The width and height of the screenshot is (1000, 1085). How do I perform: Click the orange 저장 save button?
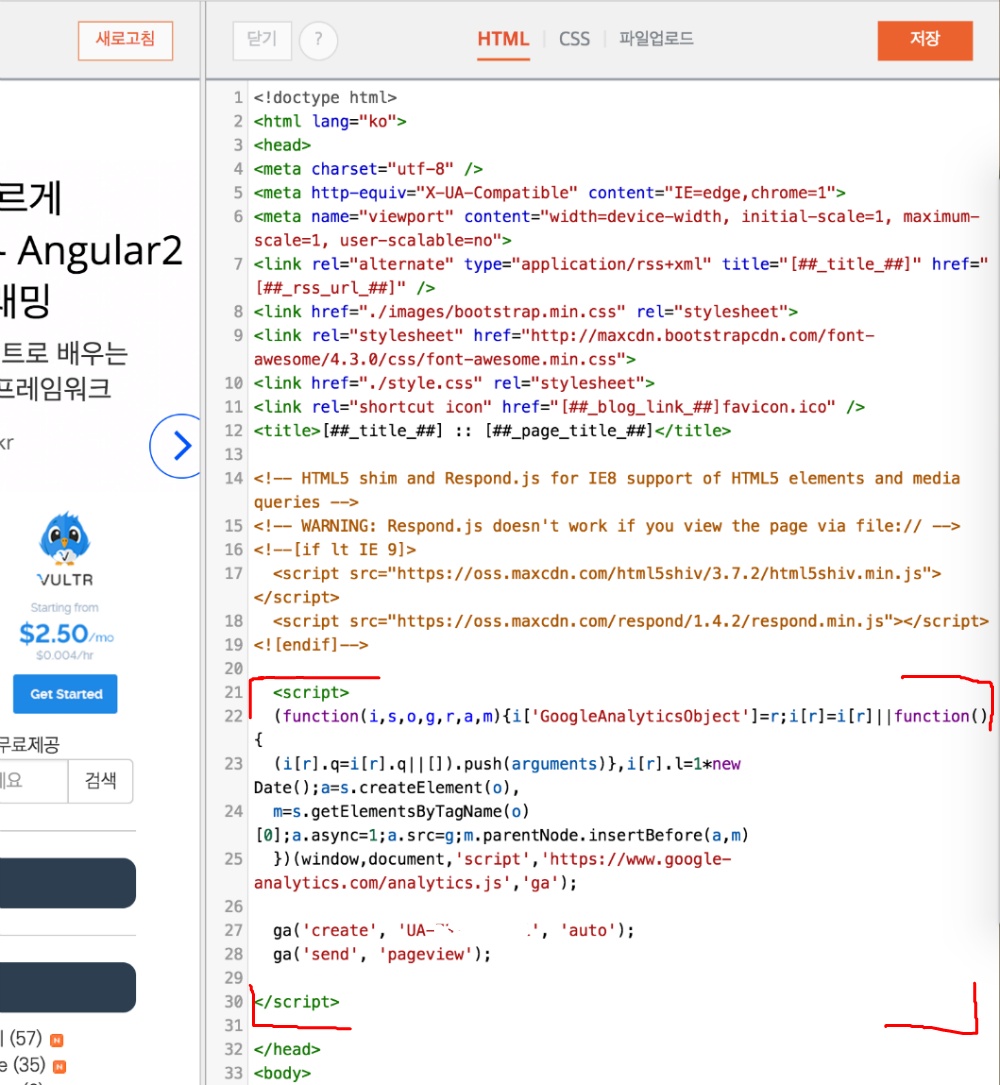(x=925, y=40)
